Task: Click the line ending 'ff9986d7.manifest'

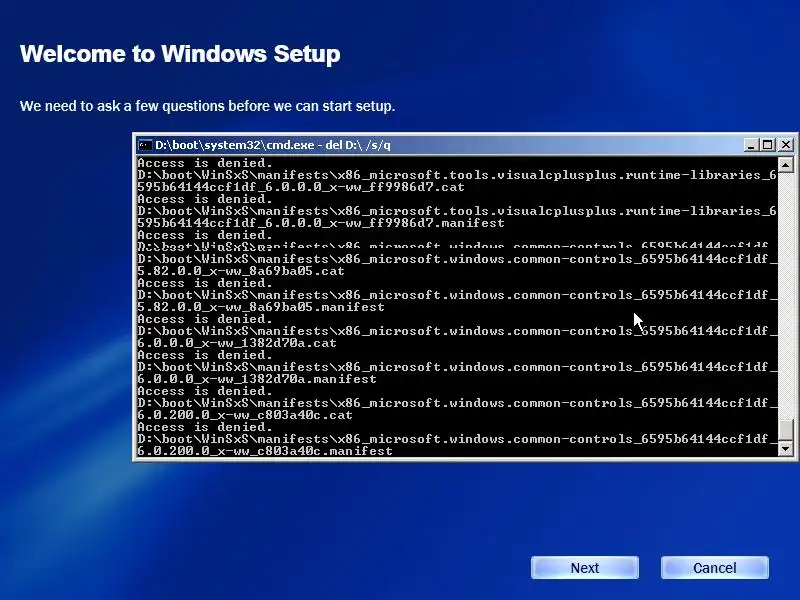Action: [x=321, y=223]
